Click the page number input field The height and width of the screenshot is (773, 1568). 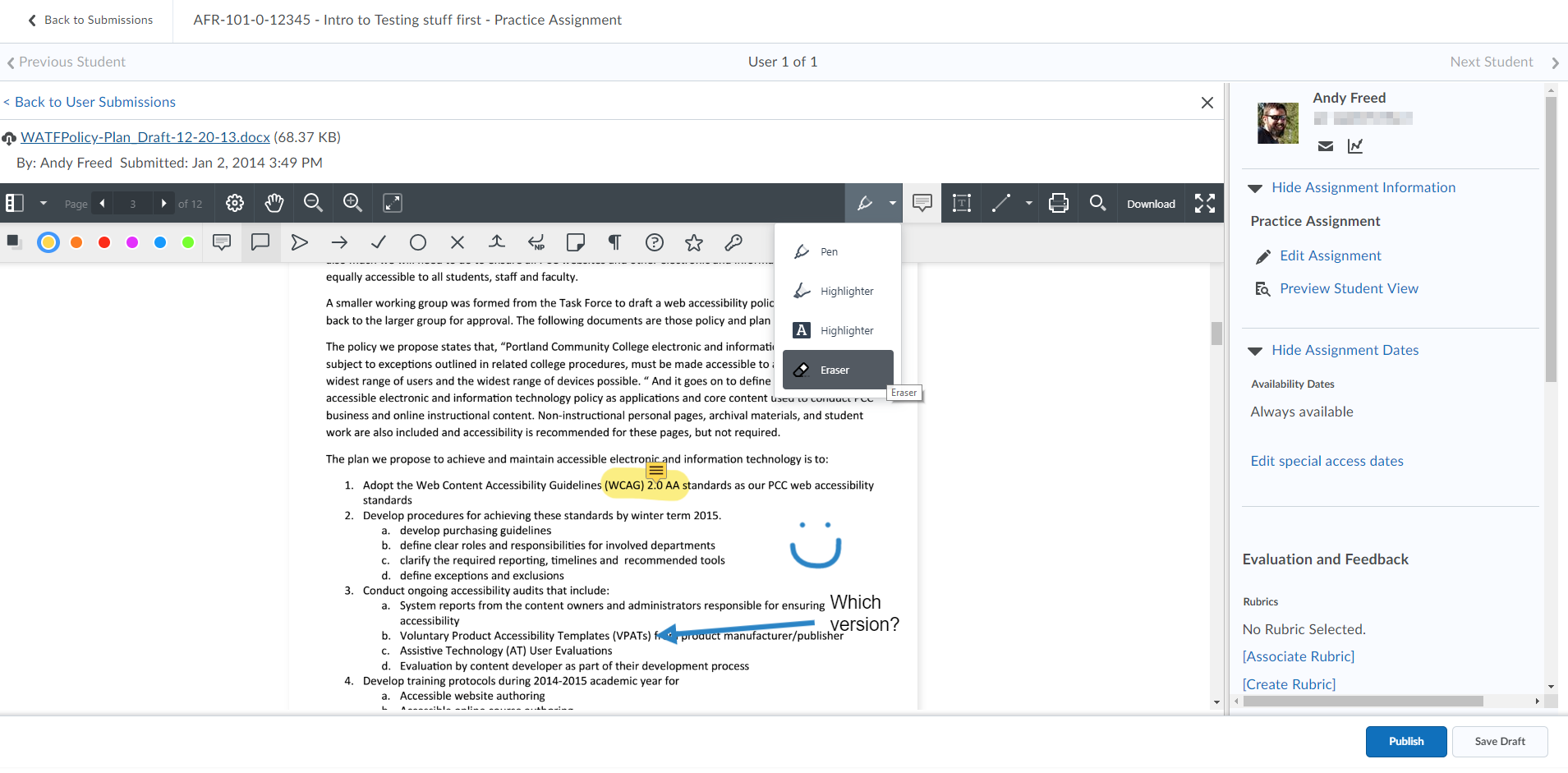click(133, 204)
